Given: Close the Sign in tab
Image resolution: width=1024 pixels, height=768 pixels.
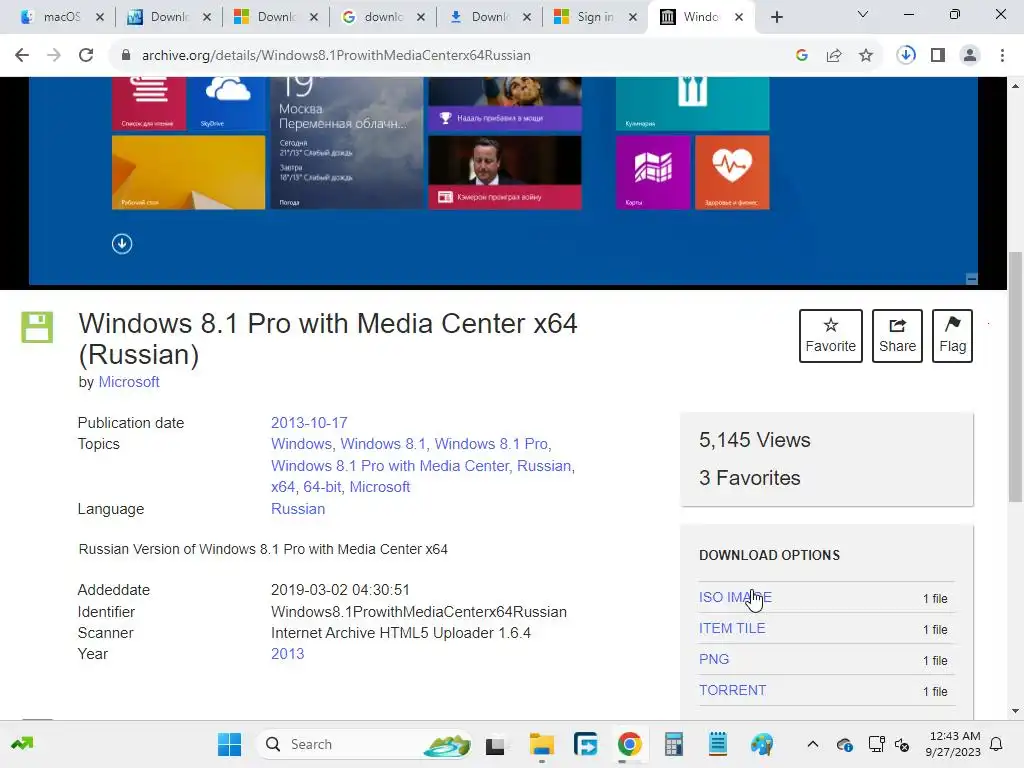Looking at the screenshot, I should tap(633, 18).
